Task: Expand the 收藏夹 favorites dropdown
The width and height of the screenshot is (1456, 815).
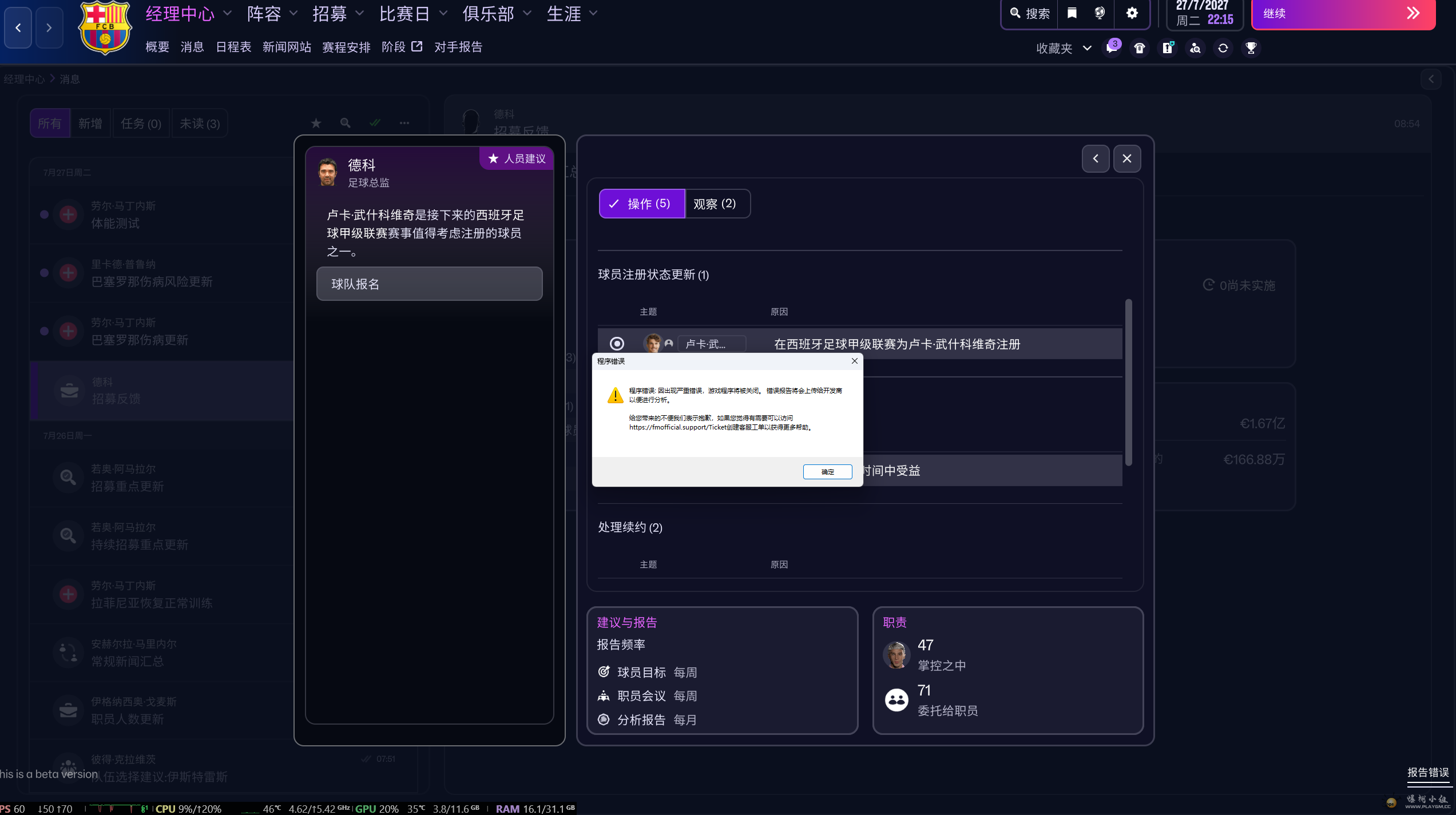Action: 1063,48
